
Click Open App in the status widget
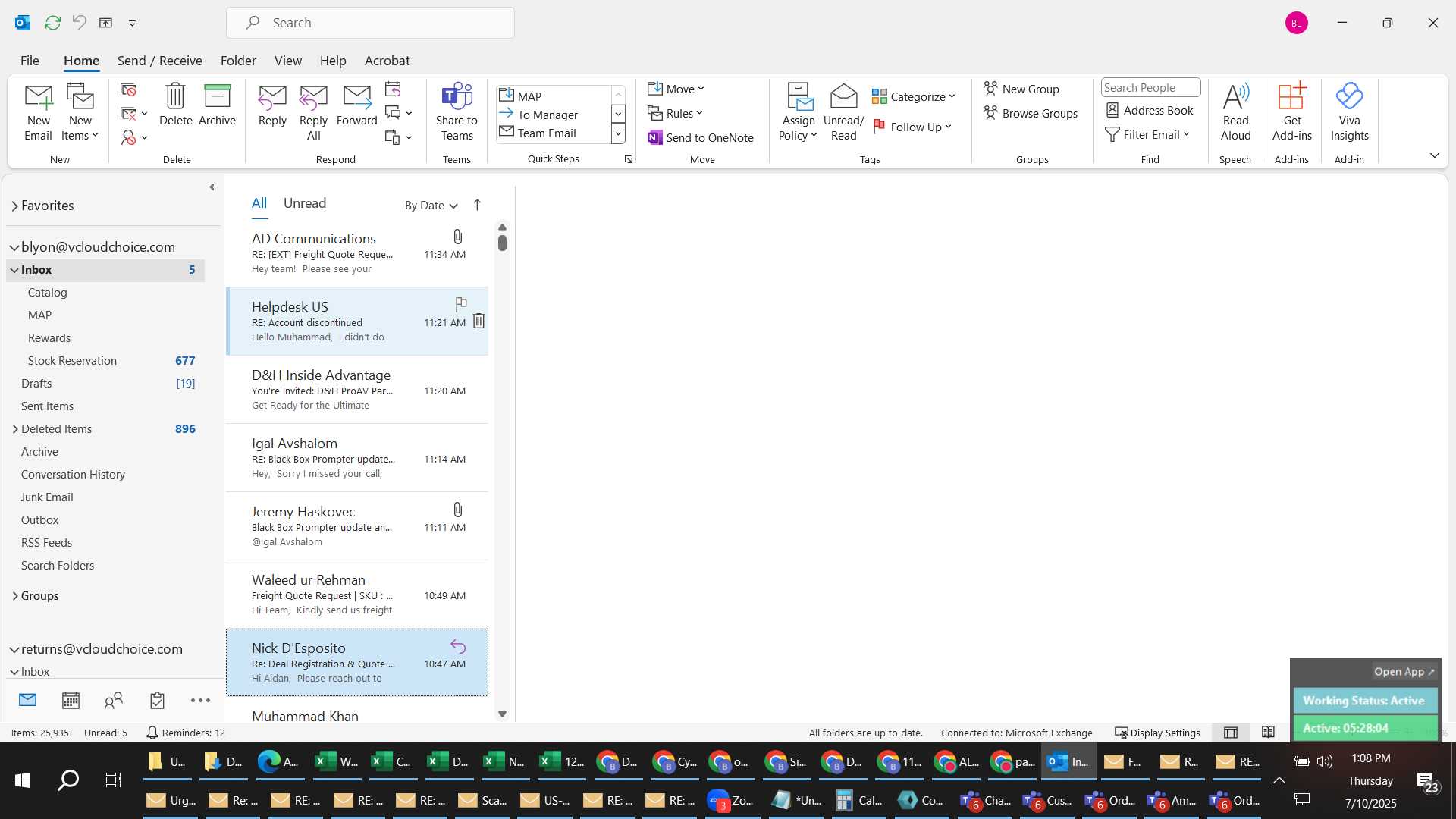(1404, 672)
